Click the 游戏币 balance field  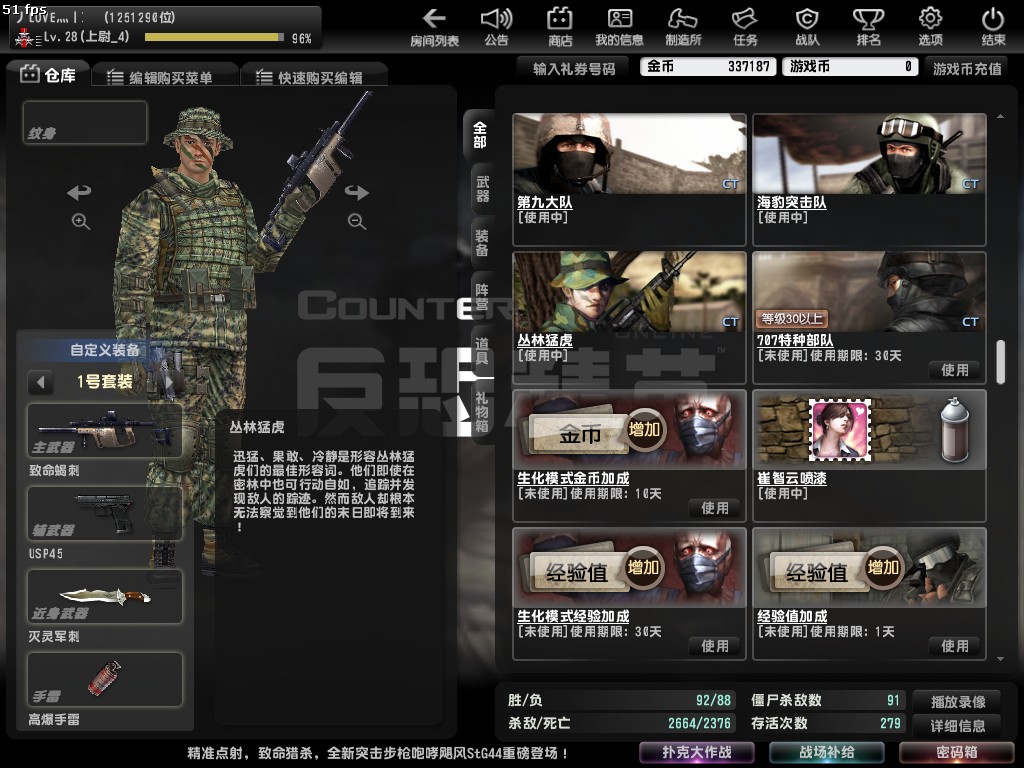coord(850,67)
